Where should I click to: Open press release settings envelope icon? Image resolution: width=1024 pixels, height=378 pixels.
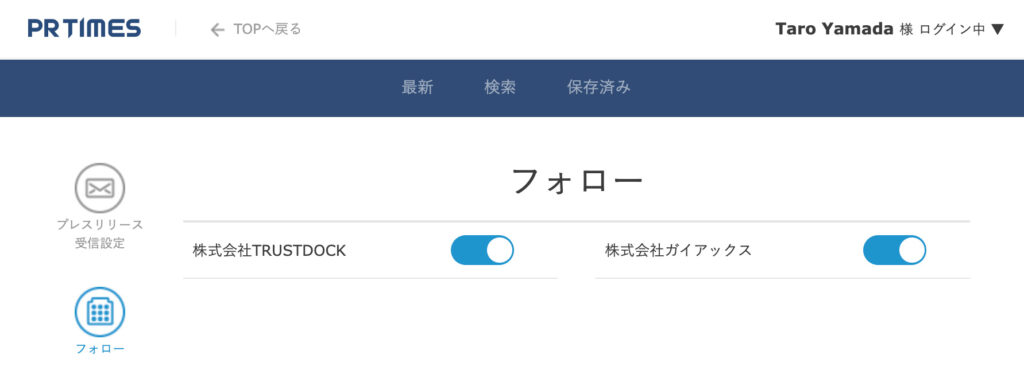(x=100, y=188)
